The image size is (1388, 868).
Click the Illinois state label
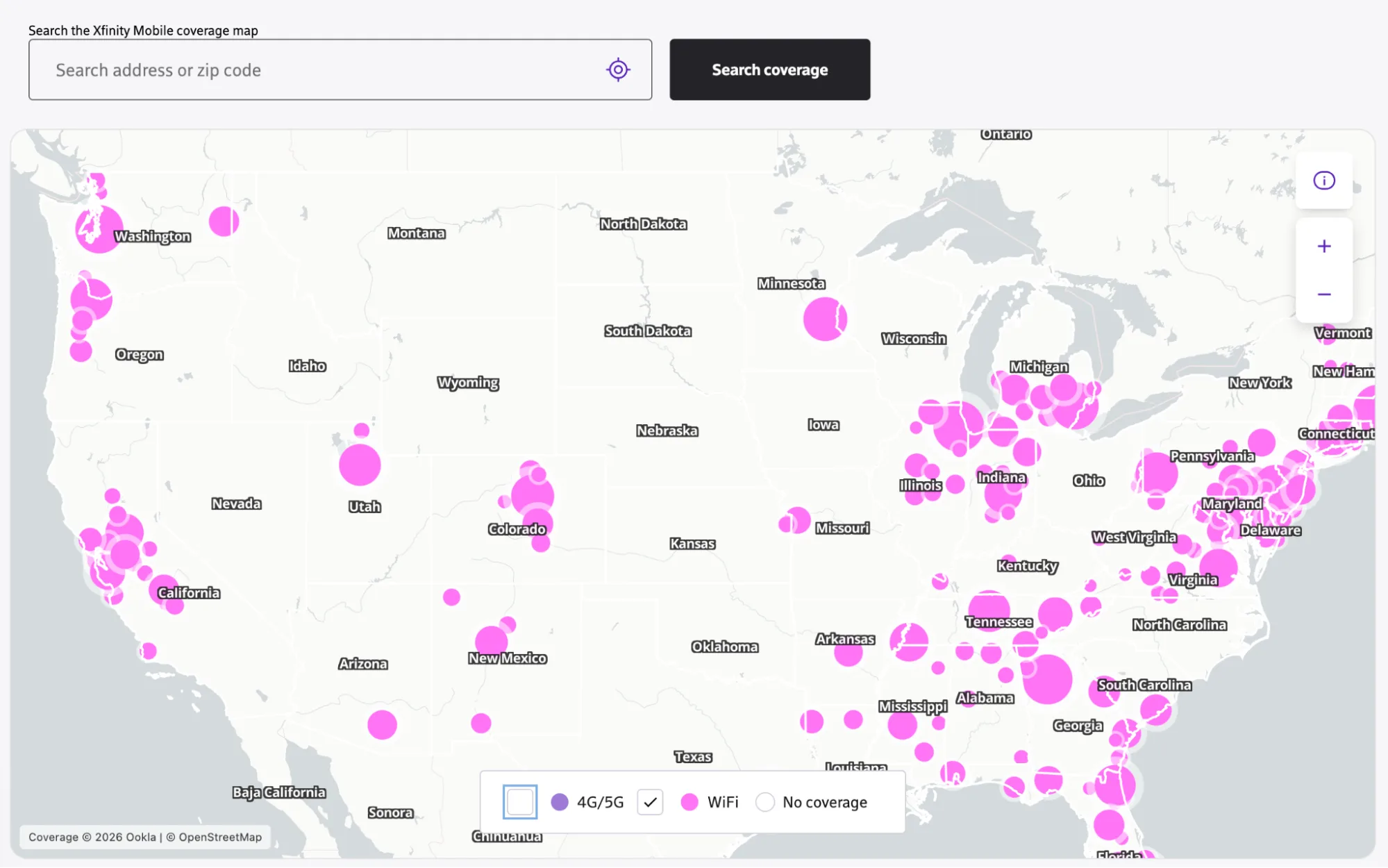coord(920,485)
